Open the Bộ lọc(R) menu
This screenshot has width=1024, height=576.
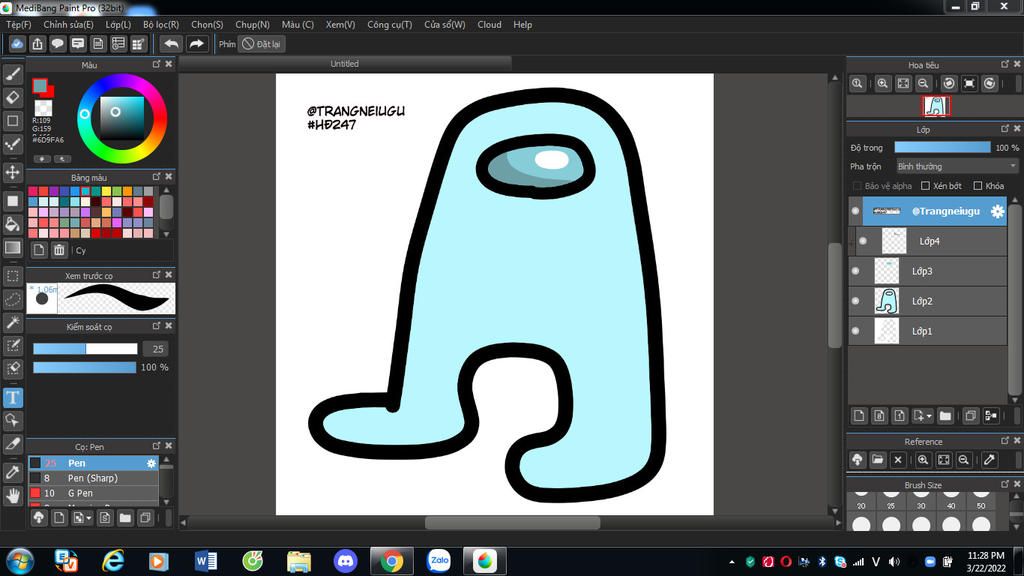click(161, 25)
